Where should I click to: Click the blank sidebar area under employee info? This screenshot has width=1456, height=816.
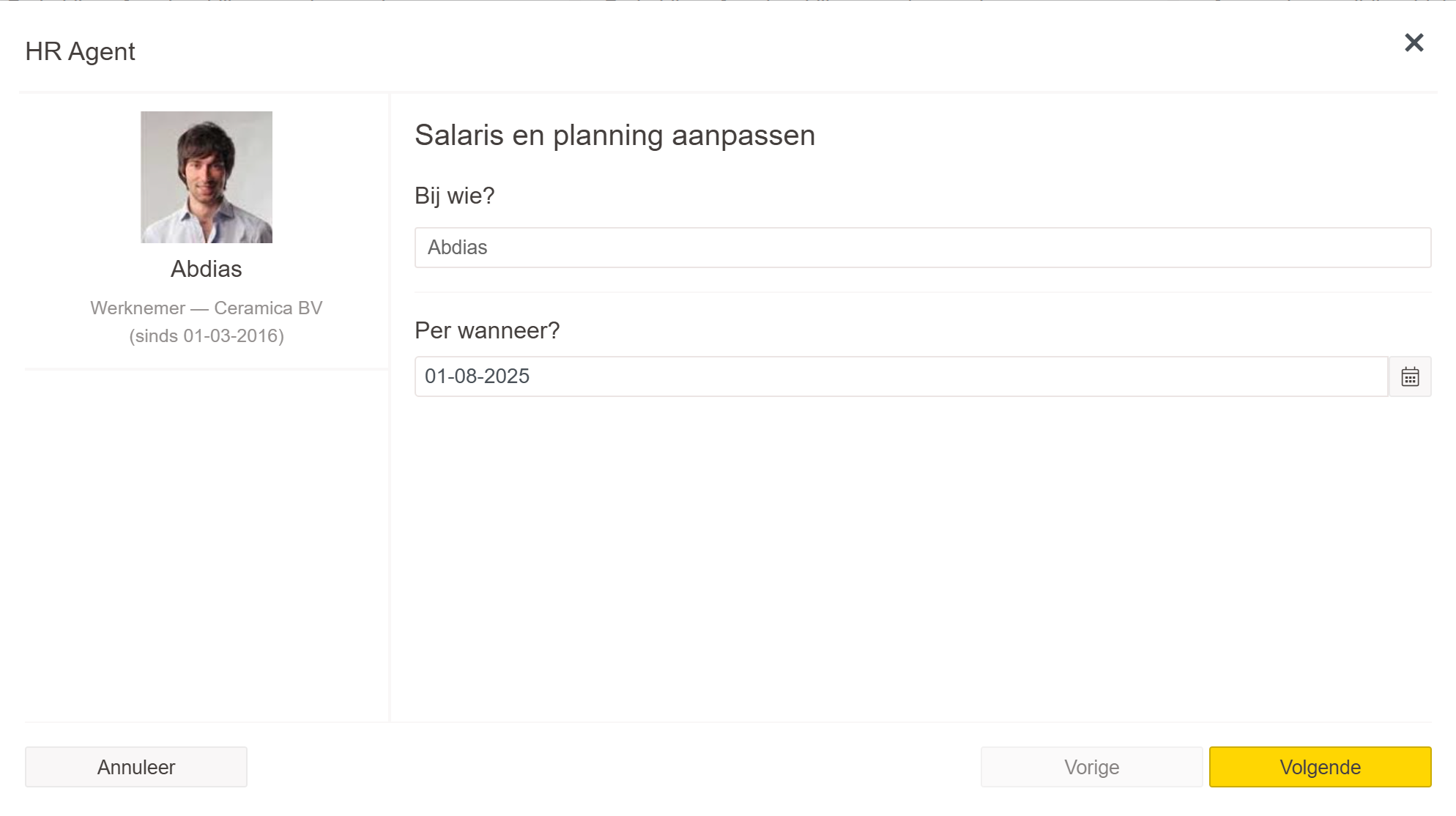point(207,542)
